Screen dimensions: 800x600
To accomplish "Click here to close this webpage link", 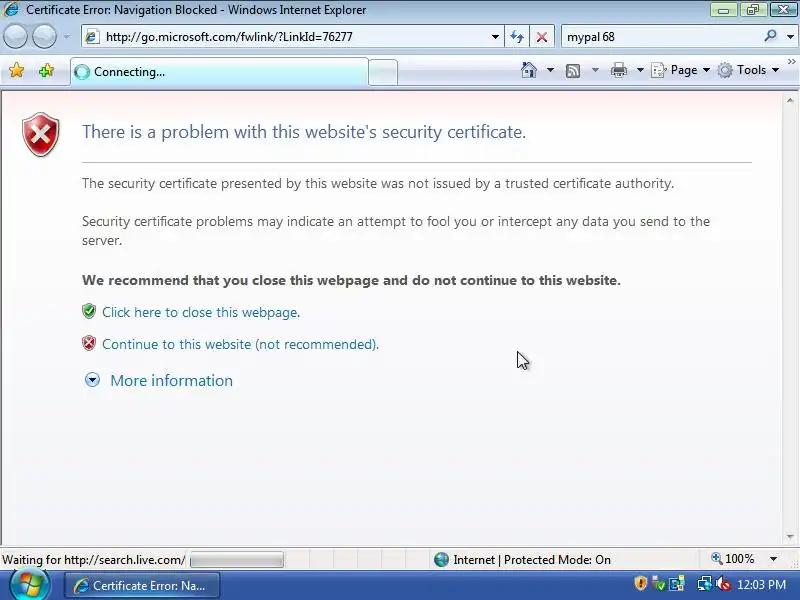I will (x=201, y=312).
